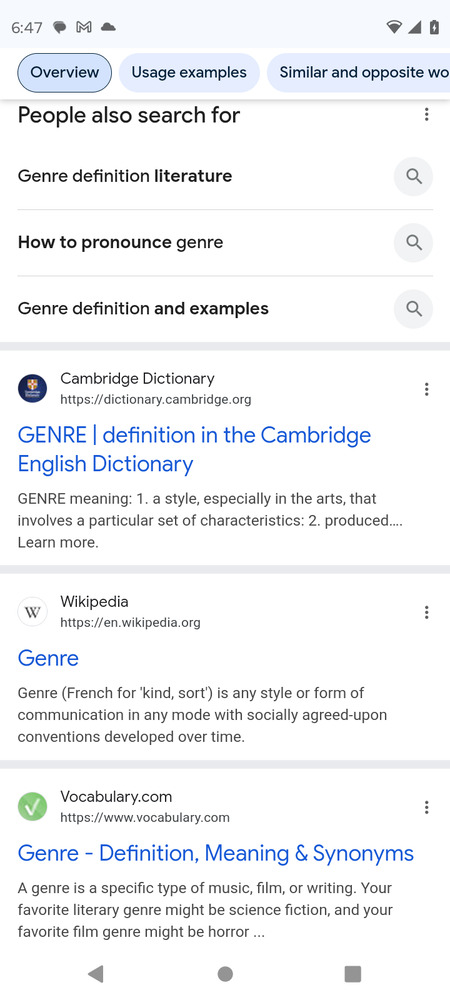
Task: Open three-dot menu for Cambridge Dictionary result
Action: (x=426, y=389)
